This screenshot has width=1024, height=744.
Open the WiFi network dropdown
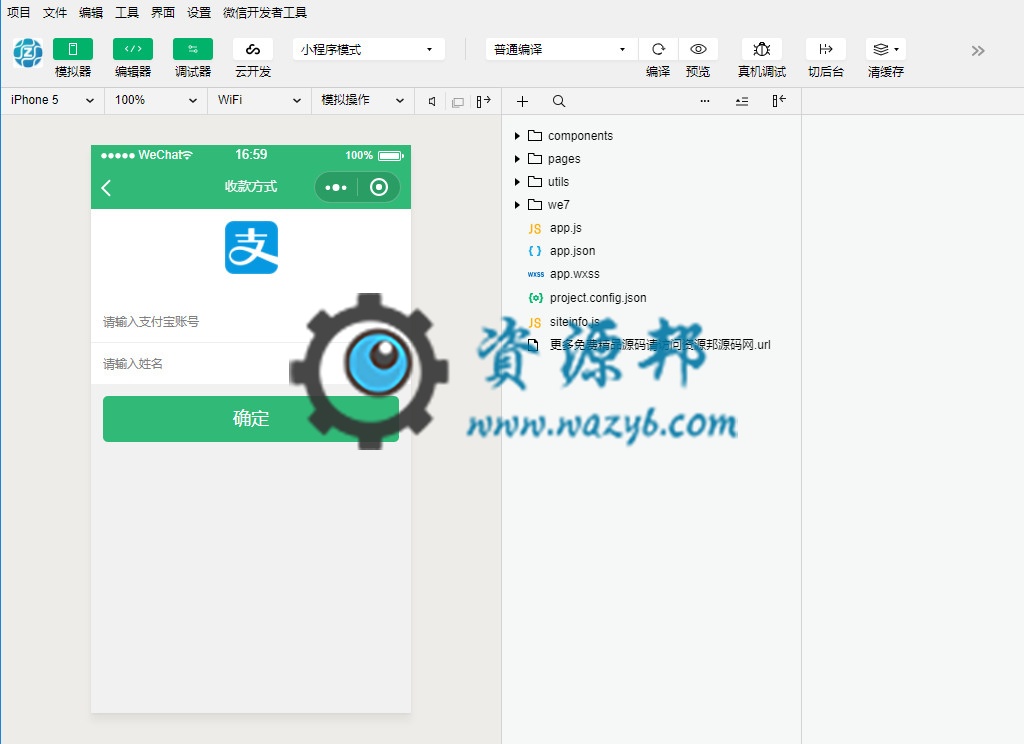[259, 100]
